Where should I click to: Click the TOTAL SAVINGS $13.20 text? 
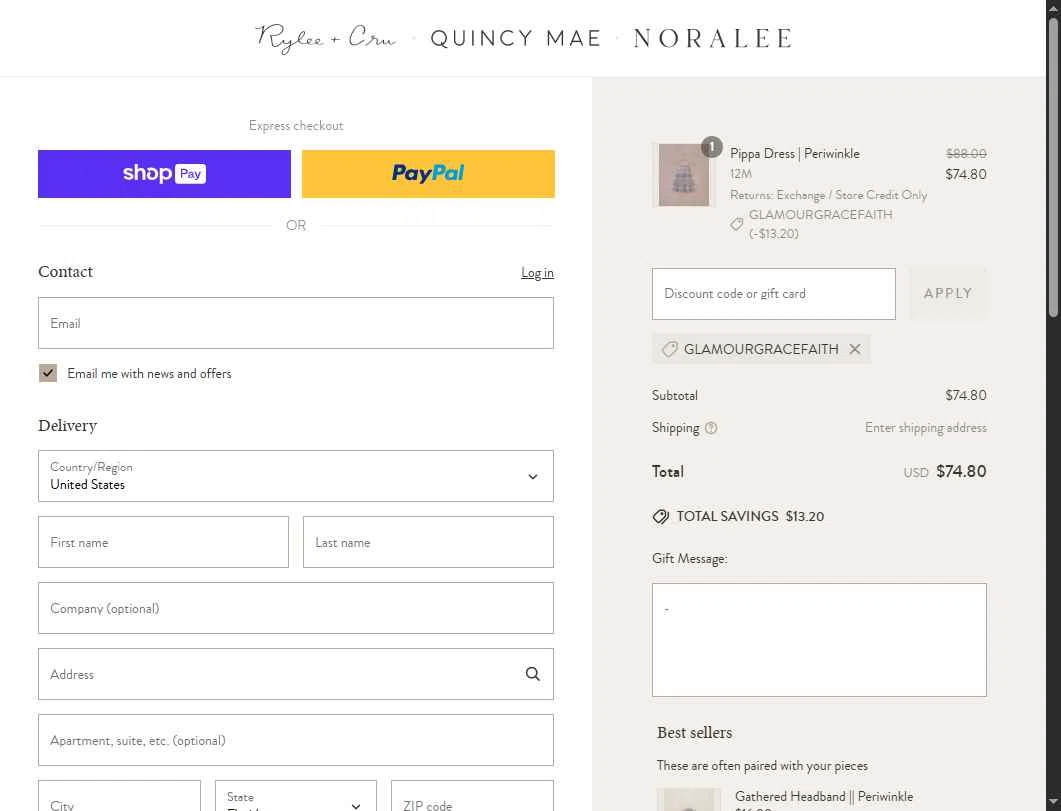click(x=750, y=516)
